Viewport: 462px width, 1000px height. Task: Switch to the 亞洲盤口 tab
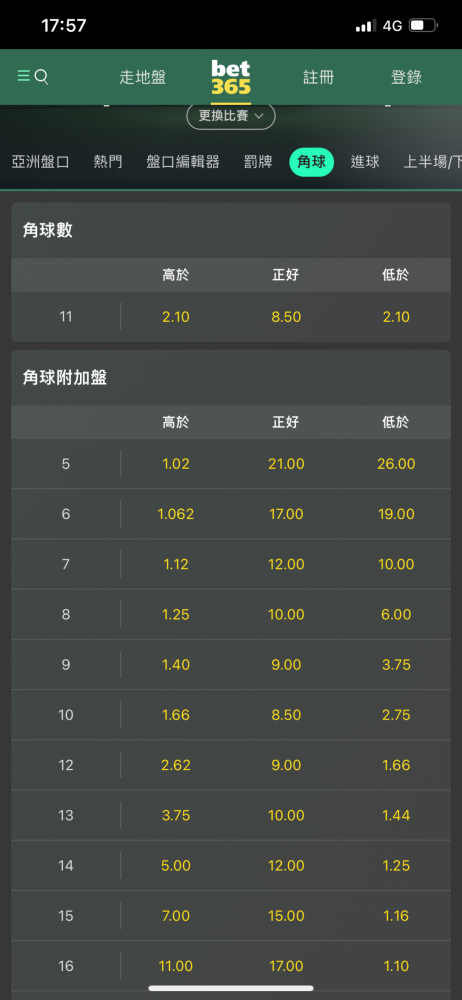coord(40,162)
